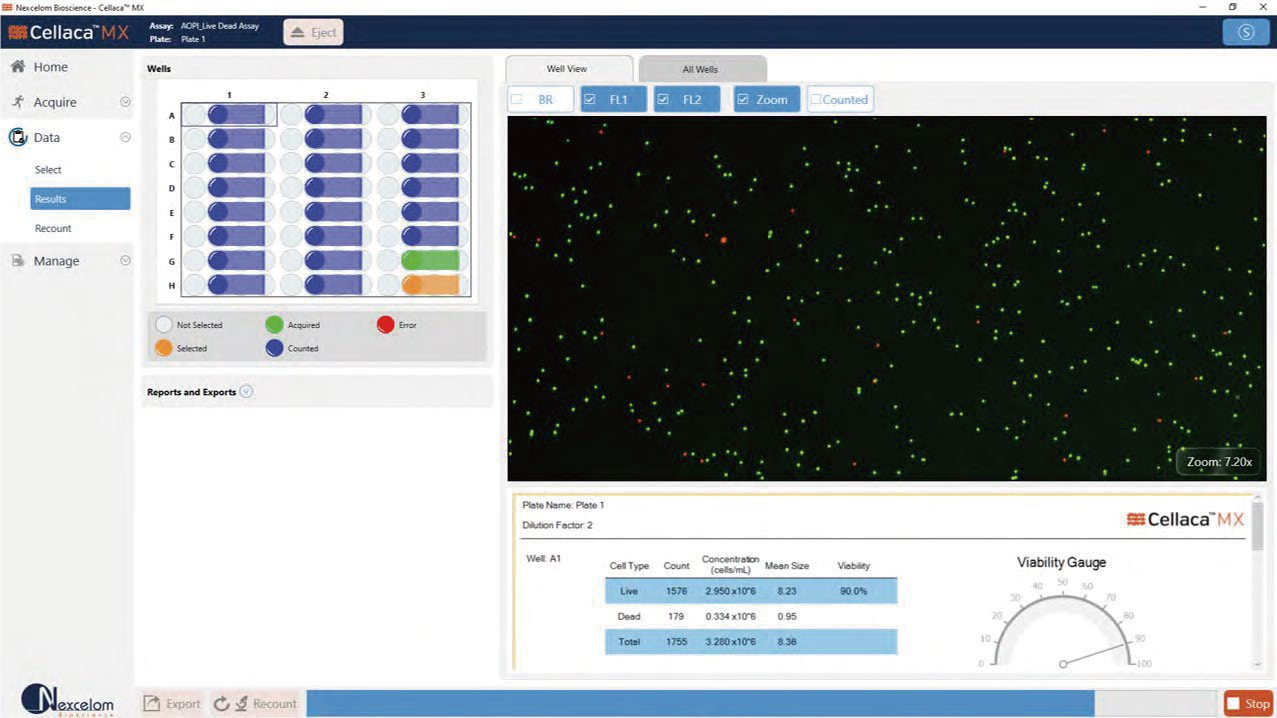
Task: Expand the Acquire menu chevron
Action: [125, 102]
